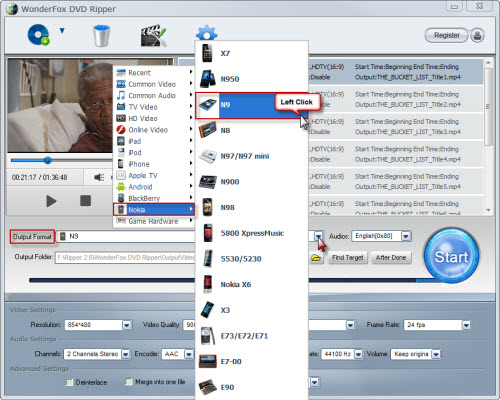Open the TV Video category

click(x=154, y=107)
